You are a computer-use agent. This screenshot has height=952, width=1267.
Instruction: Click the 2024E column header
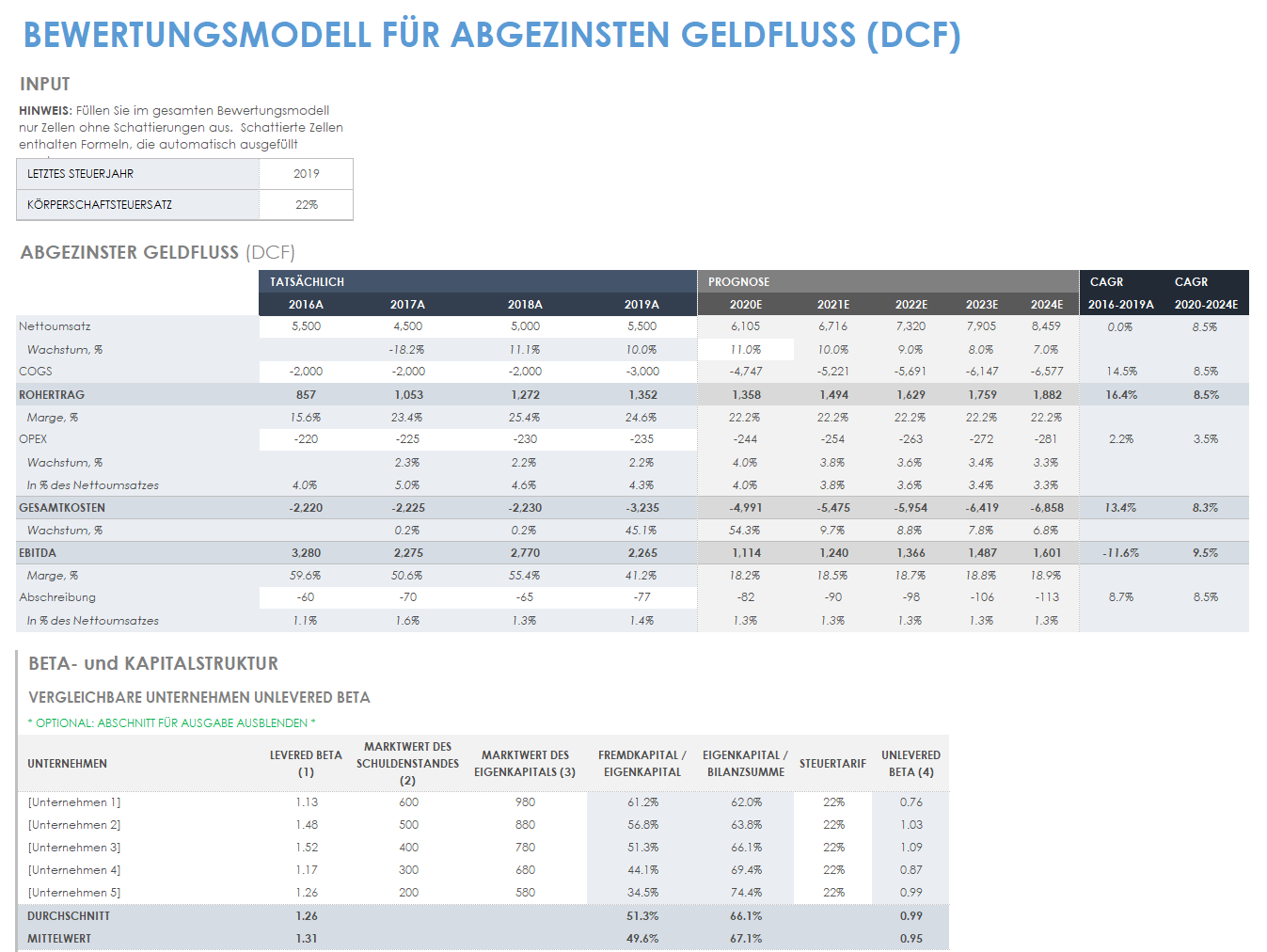1047,305
